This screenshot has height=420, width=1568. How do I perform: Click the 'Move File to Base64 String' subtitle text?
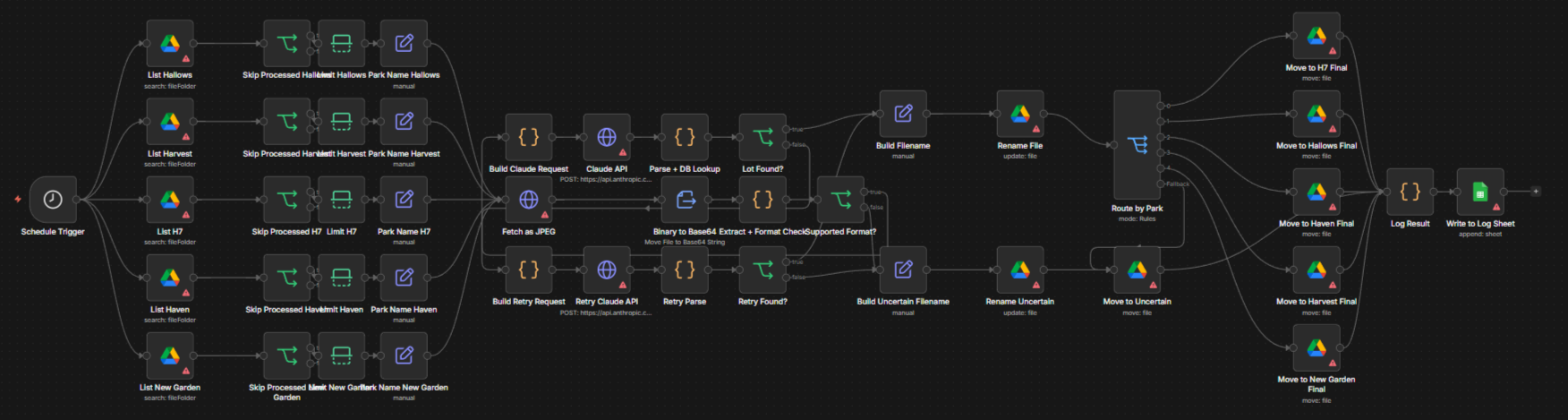[x=685, y=242]
